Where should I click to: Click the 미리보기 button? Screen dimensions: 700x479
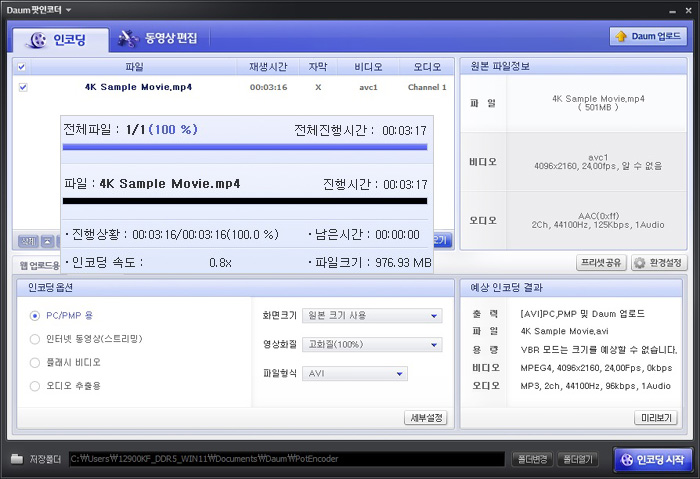pos(656,418)
